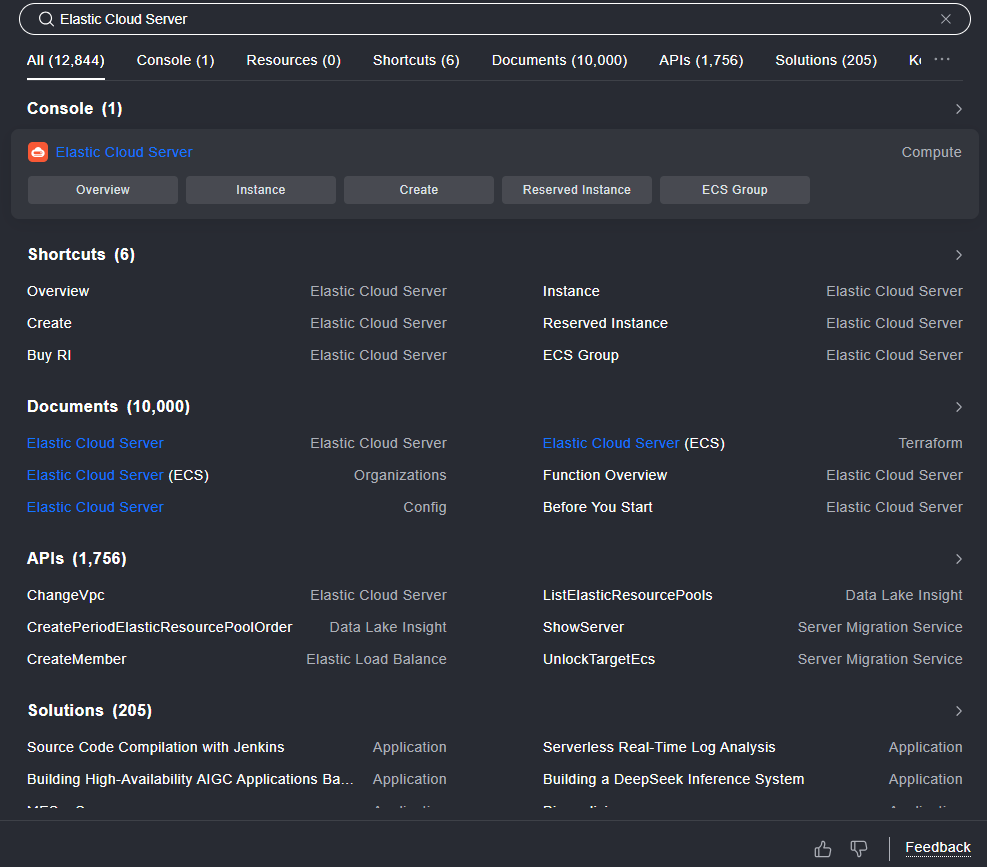Open the Feedback link
This screenshot has height=867, width=987.
pos(937,847)
